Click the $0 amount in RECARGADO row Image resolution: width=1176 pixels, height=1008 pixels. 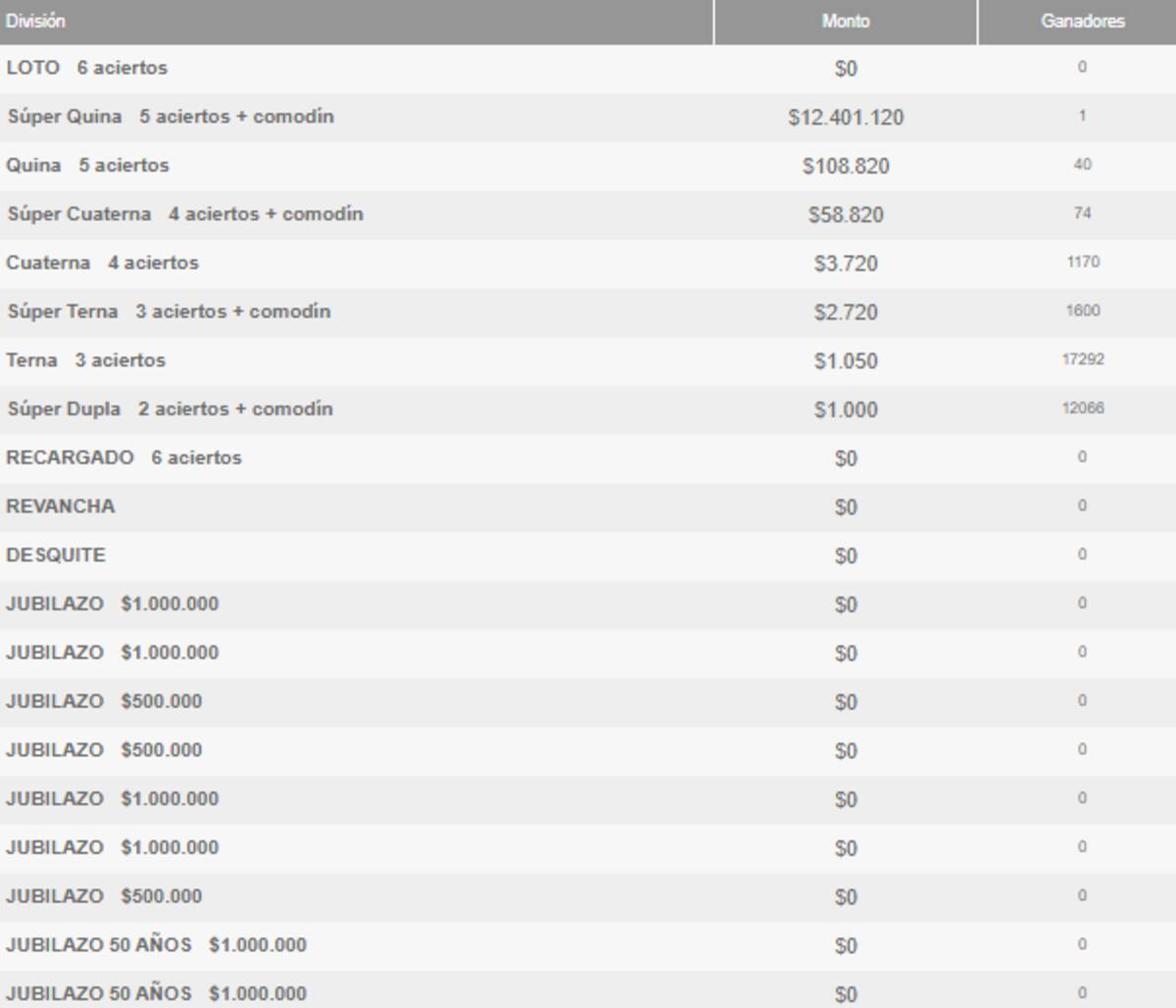846,458
